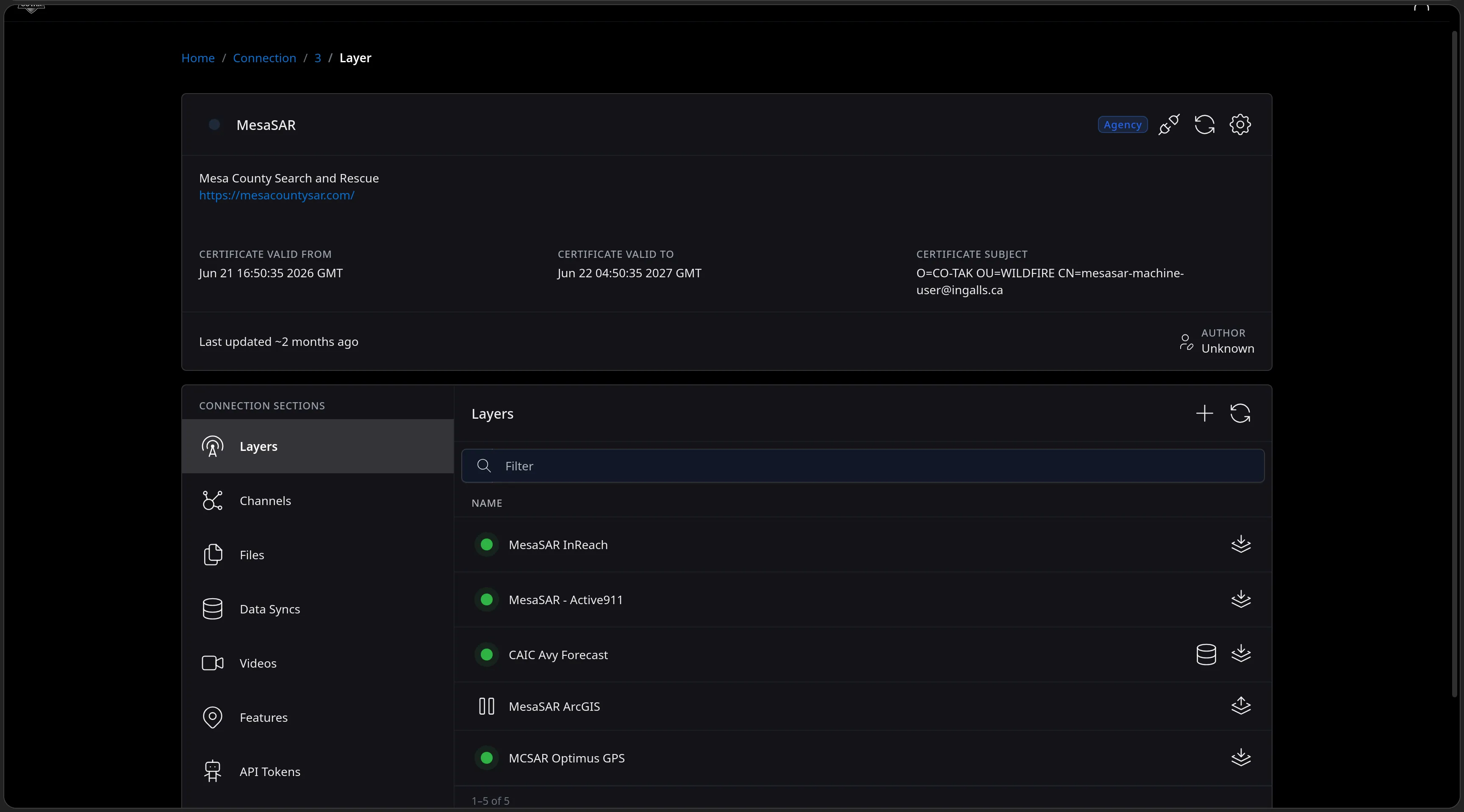This screenshot has width=1464, height=812.
Task: Click the layer direction icon for CAIC Avy Forecast
Action: pos(1241,654)
